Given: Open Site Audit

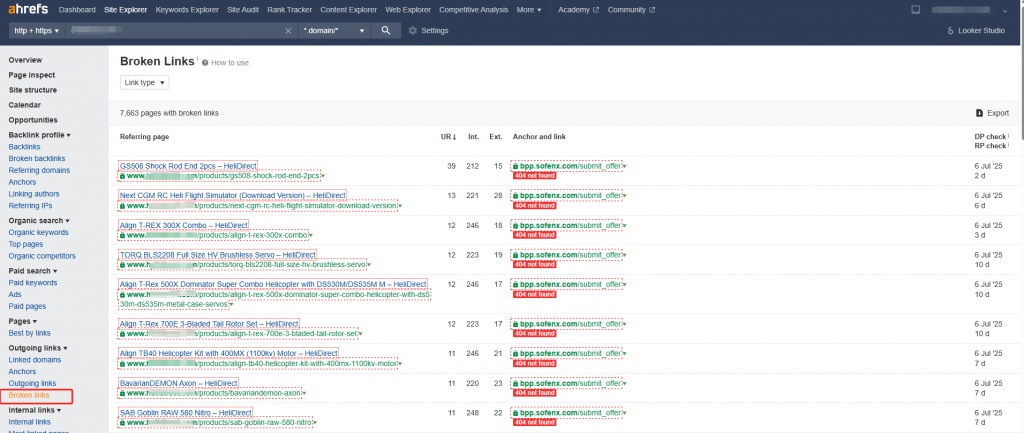Looking at the screenshot, I should tap(243, 10).
